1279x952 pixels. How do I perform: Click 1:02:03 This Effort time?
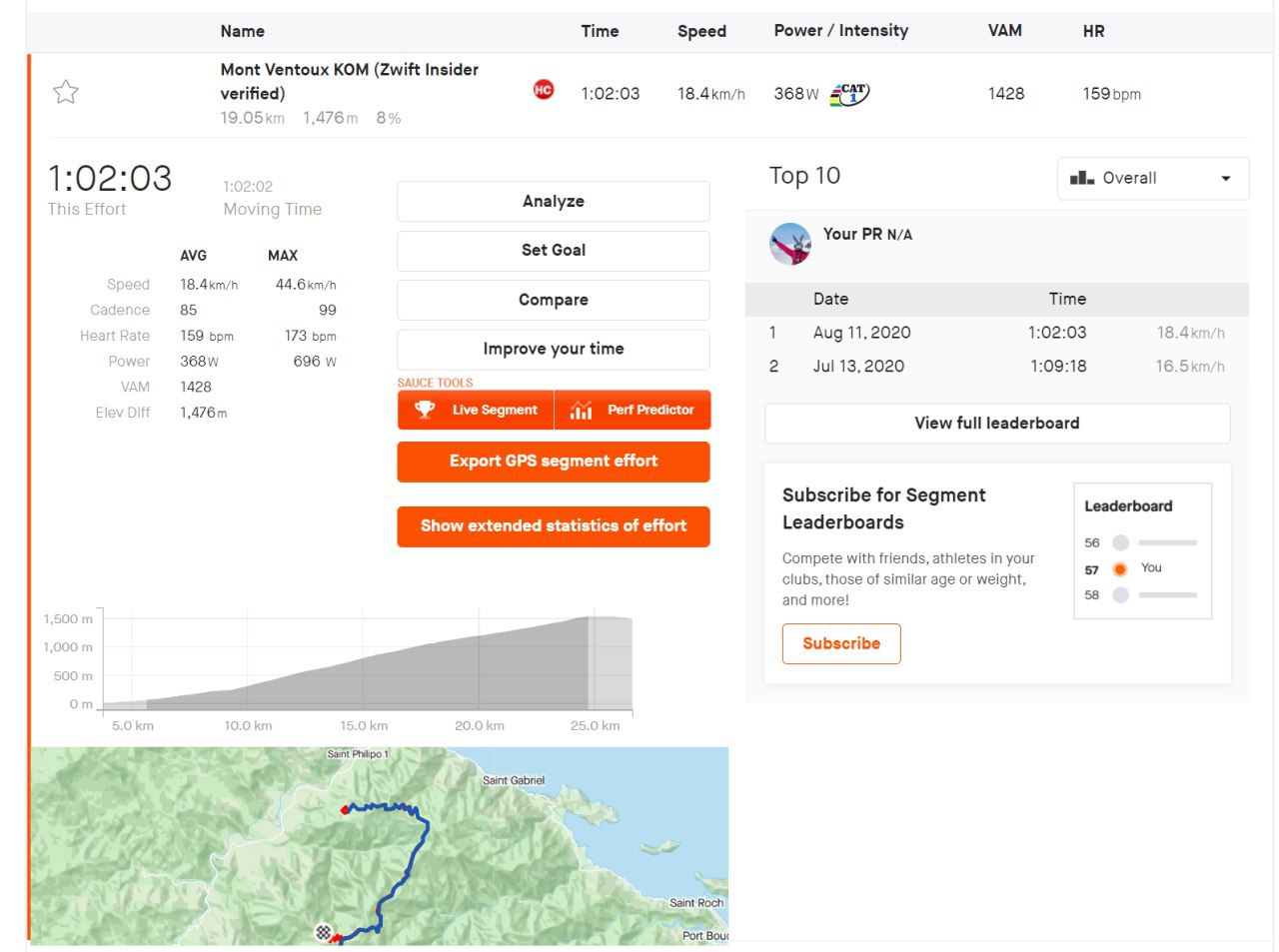(110, 179)
